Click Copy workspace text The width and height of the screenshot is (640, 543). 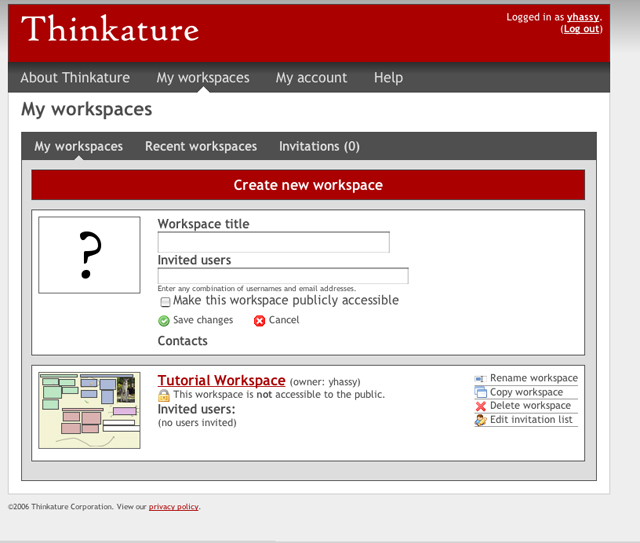point(526,392)
